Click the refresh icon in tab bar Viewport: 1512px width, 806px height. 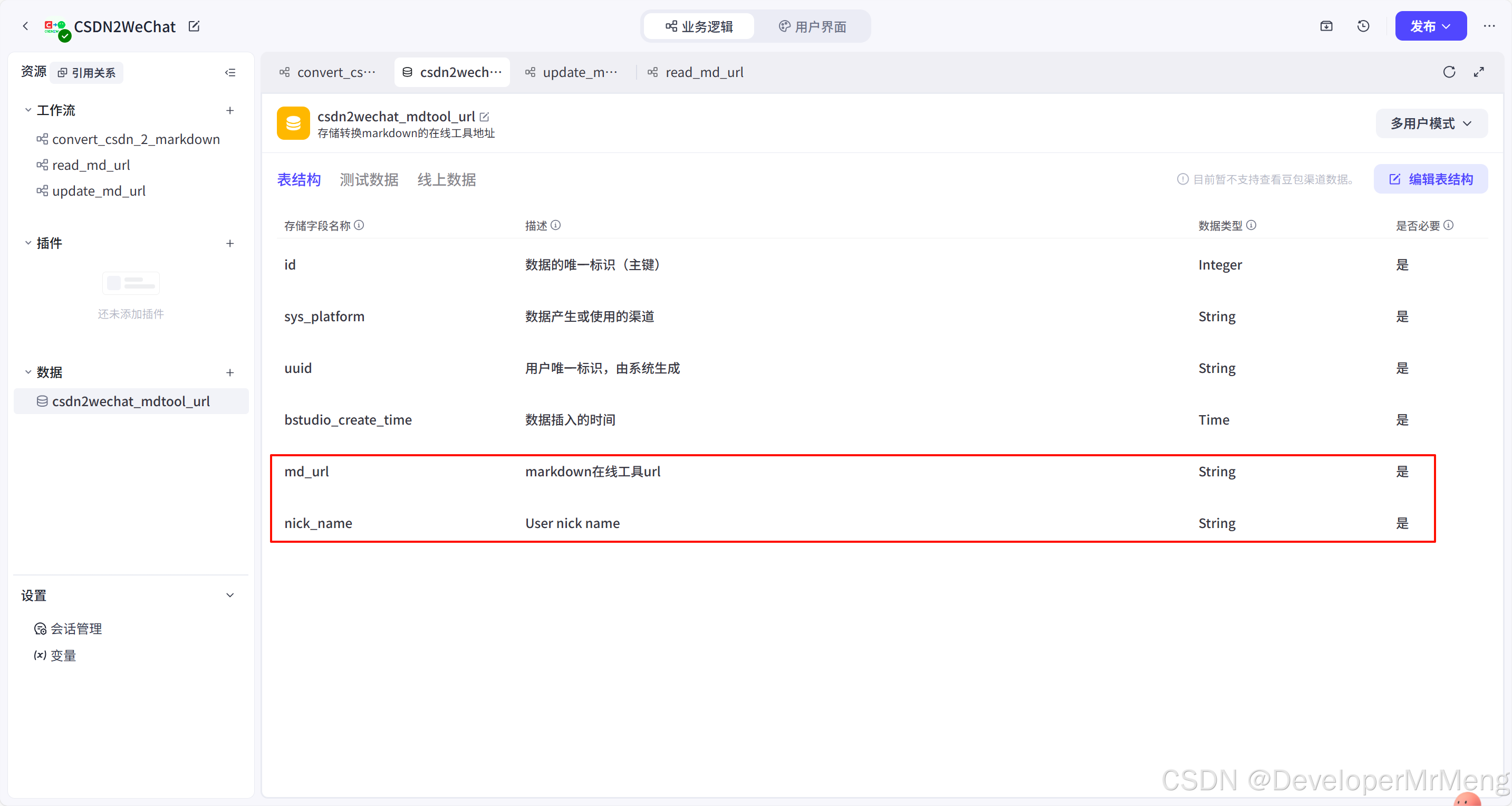[1449, 72]
